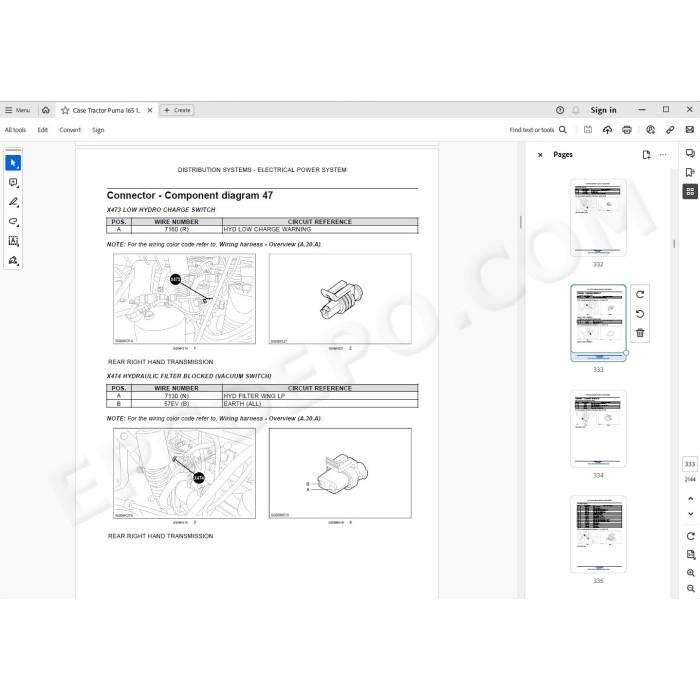
Task: Click the magnifier search icon
Action: tap(563, 130)
